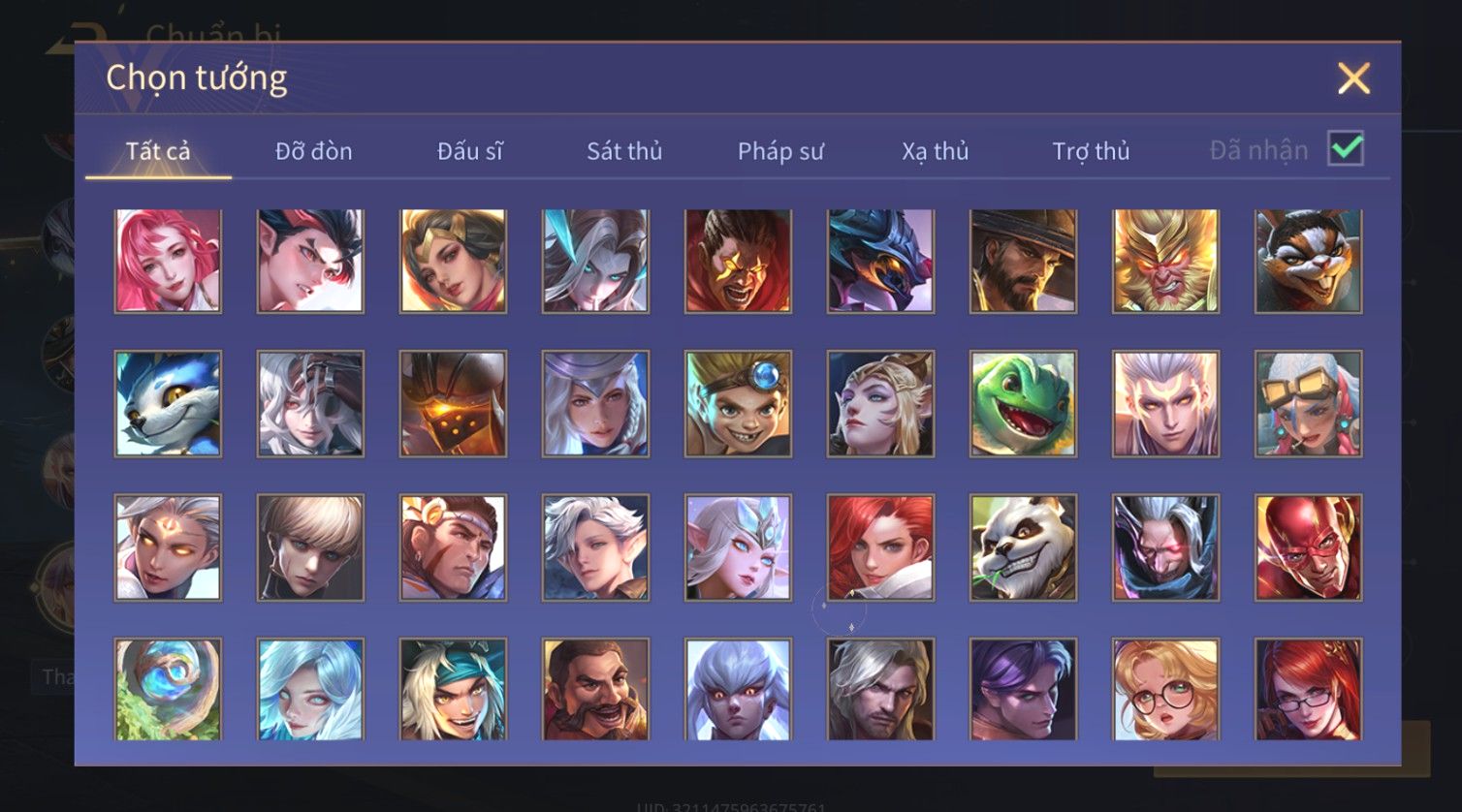
Task: Select the blonde girl with round glasses
Action: tap(1166, 689)
